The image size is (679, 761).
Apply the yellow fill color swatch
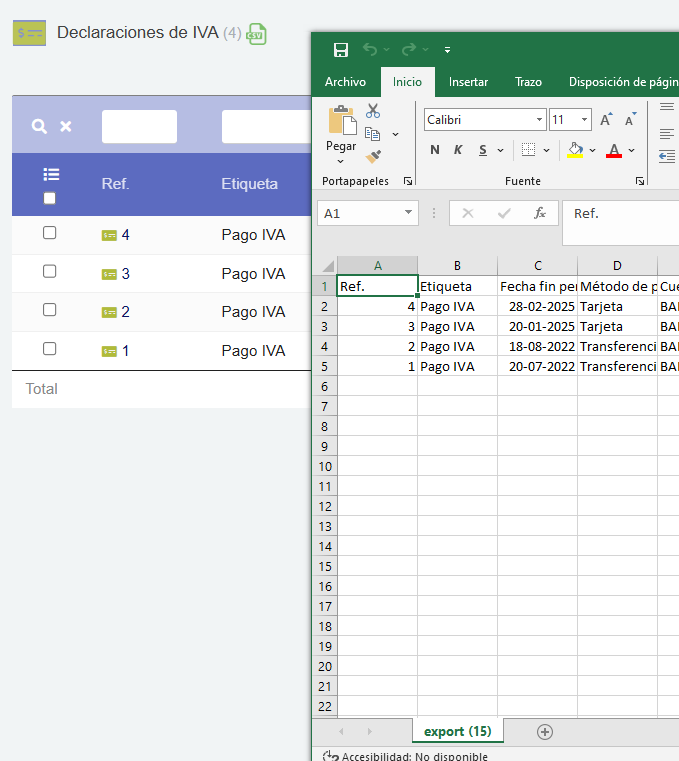pyautogui.click(x=575, y=150)
